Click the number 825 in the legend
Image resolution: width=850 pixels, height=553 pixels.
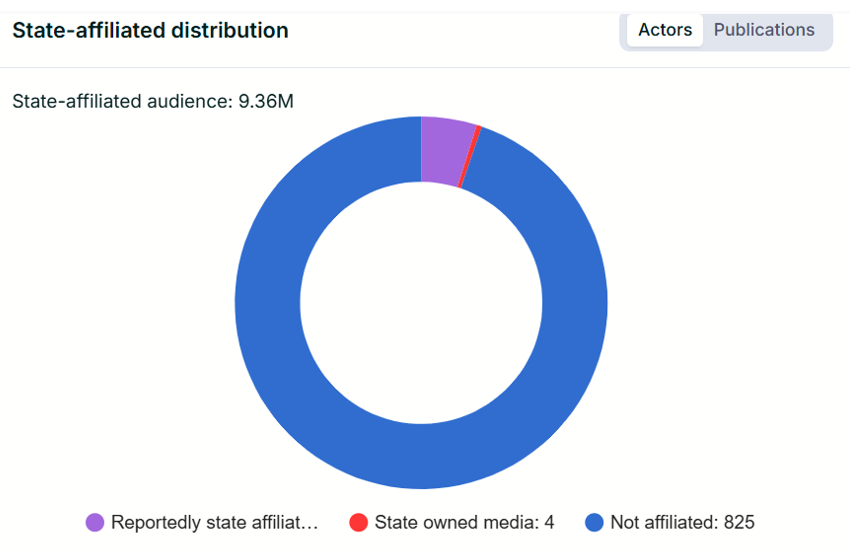coord(740,522)
